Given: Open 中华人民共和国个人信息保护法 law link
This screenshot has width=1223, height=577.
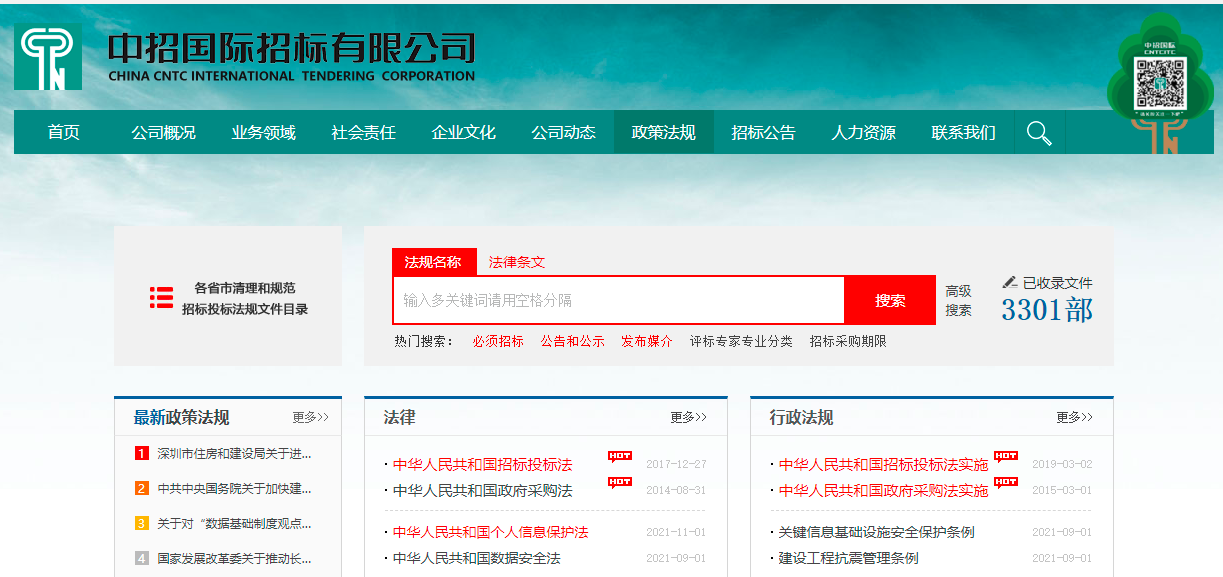Looking at the screenshot, I should click(490, 532).
